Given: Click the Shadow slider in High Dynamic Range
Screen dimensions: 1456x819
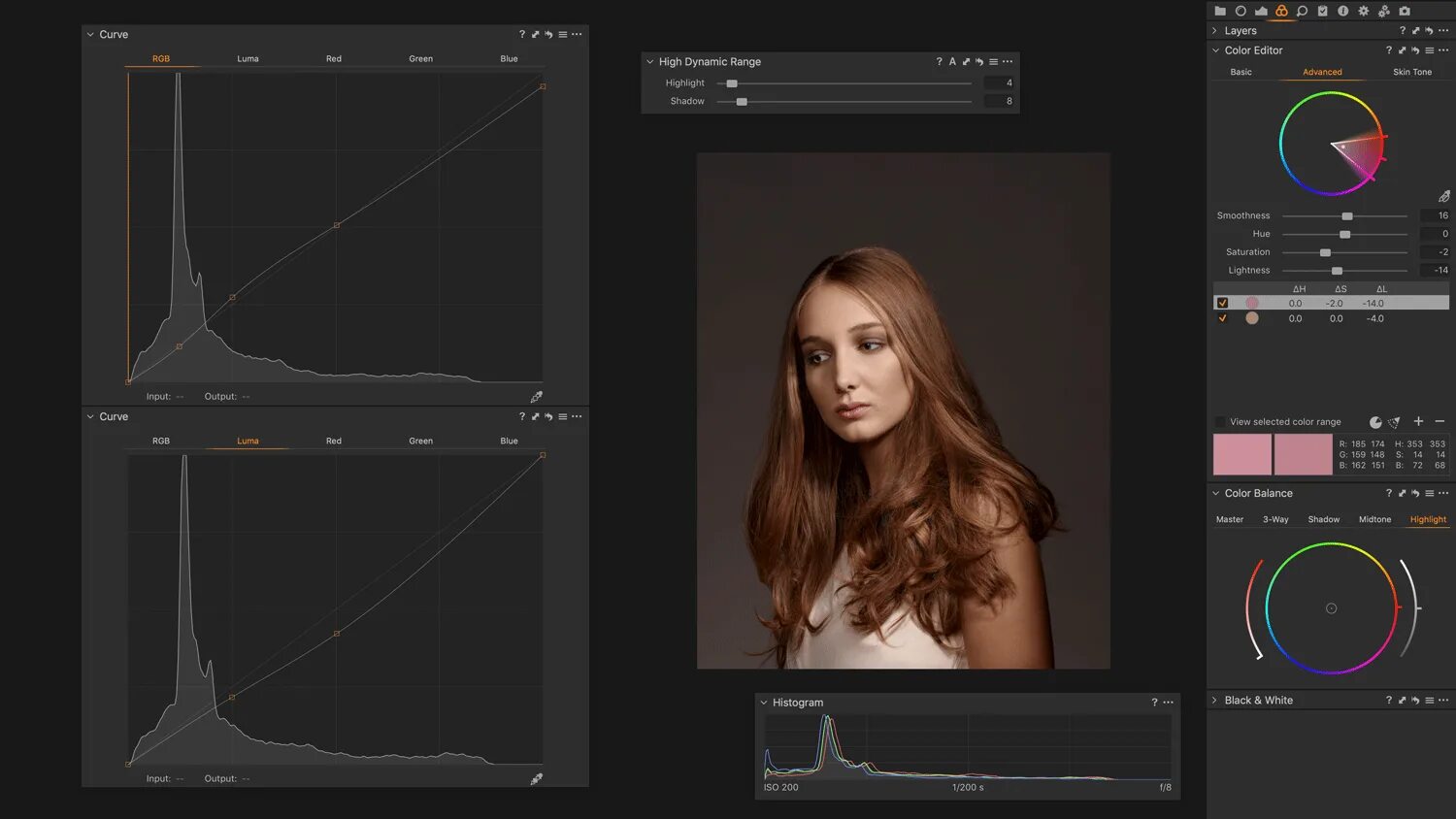Looking at the screenshot, I should [844, 101].
